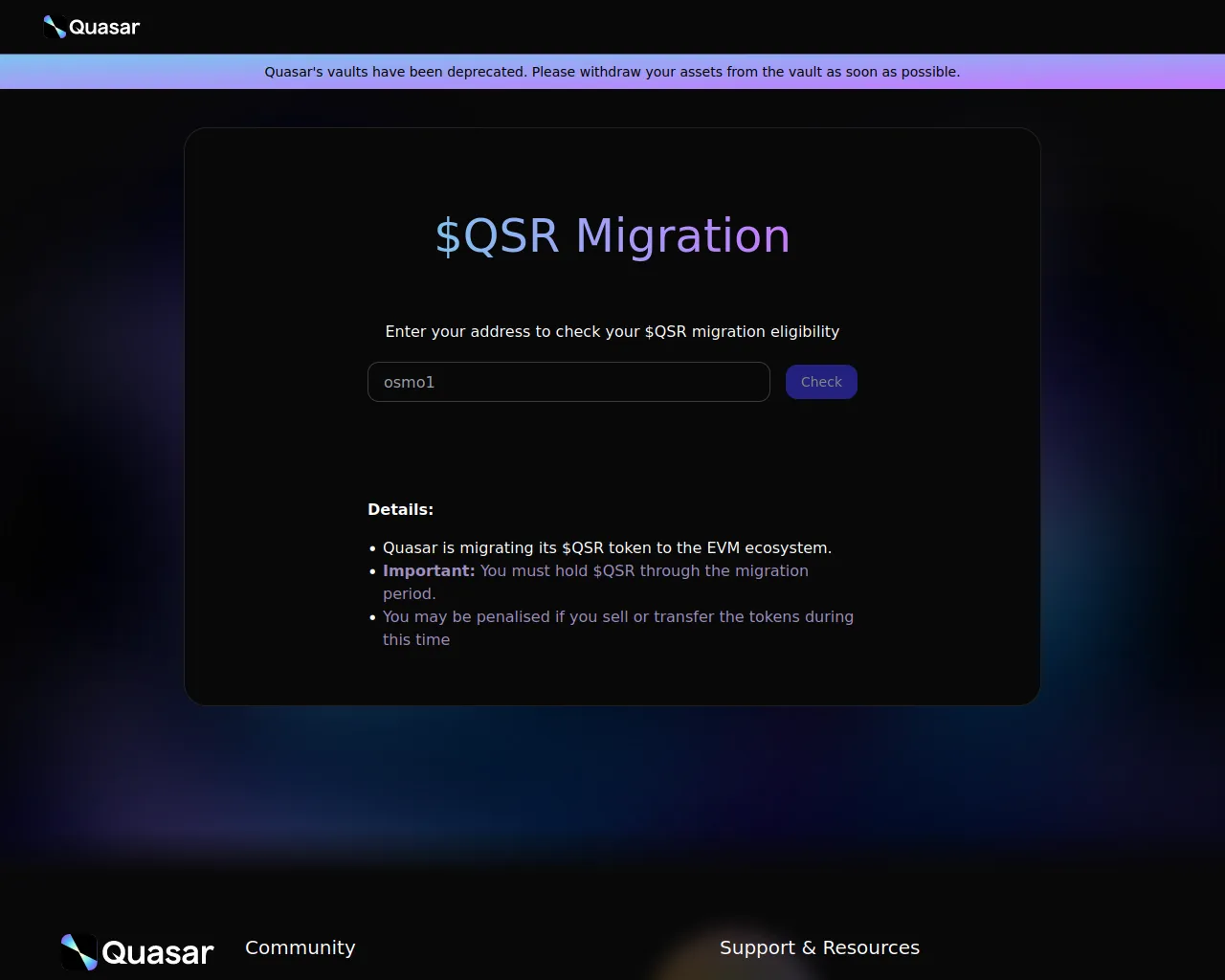Click the 'Enter your address' instruction text
Viewport: 1225px width, 980px height.
coord(612,331)
